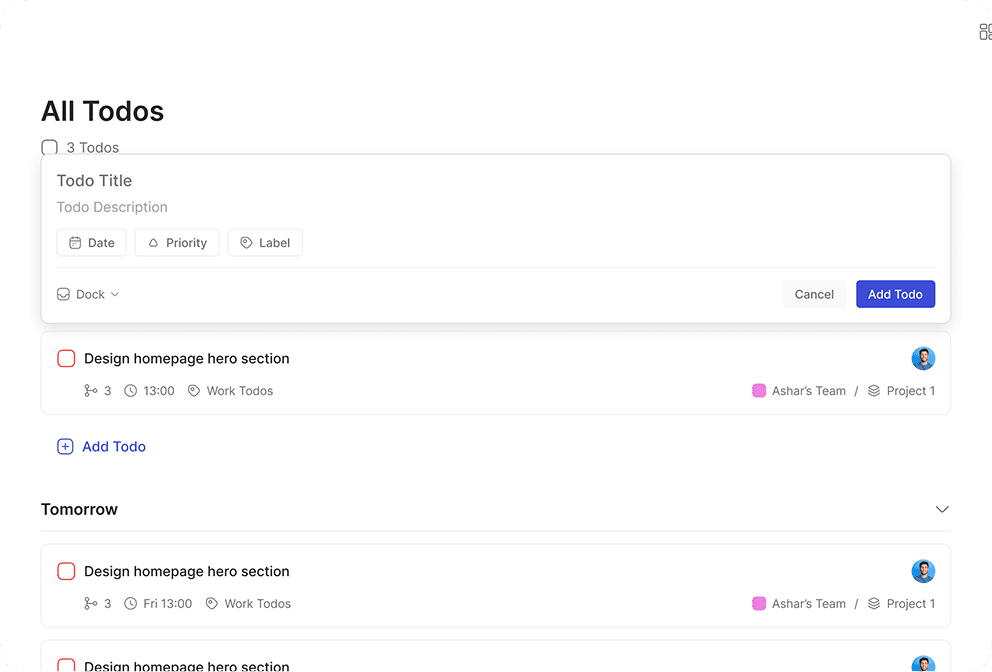
Task: Click the Priority triangle icon
Action: click(153, 243)
